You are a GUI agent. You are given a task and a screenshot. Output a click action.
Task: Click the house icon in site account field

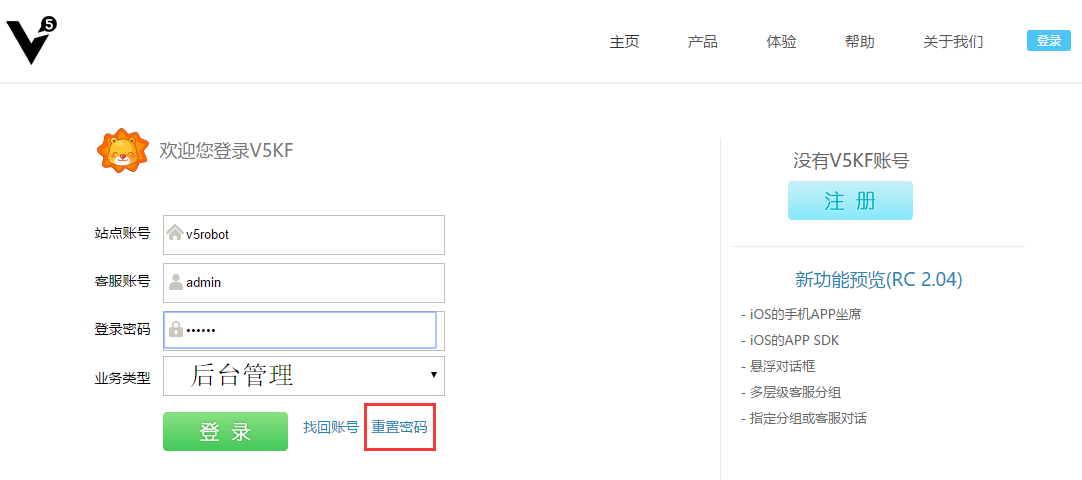pos(175,233)
